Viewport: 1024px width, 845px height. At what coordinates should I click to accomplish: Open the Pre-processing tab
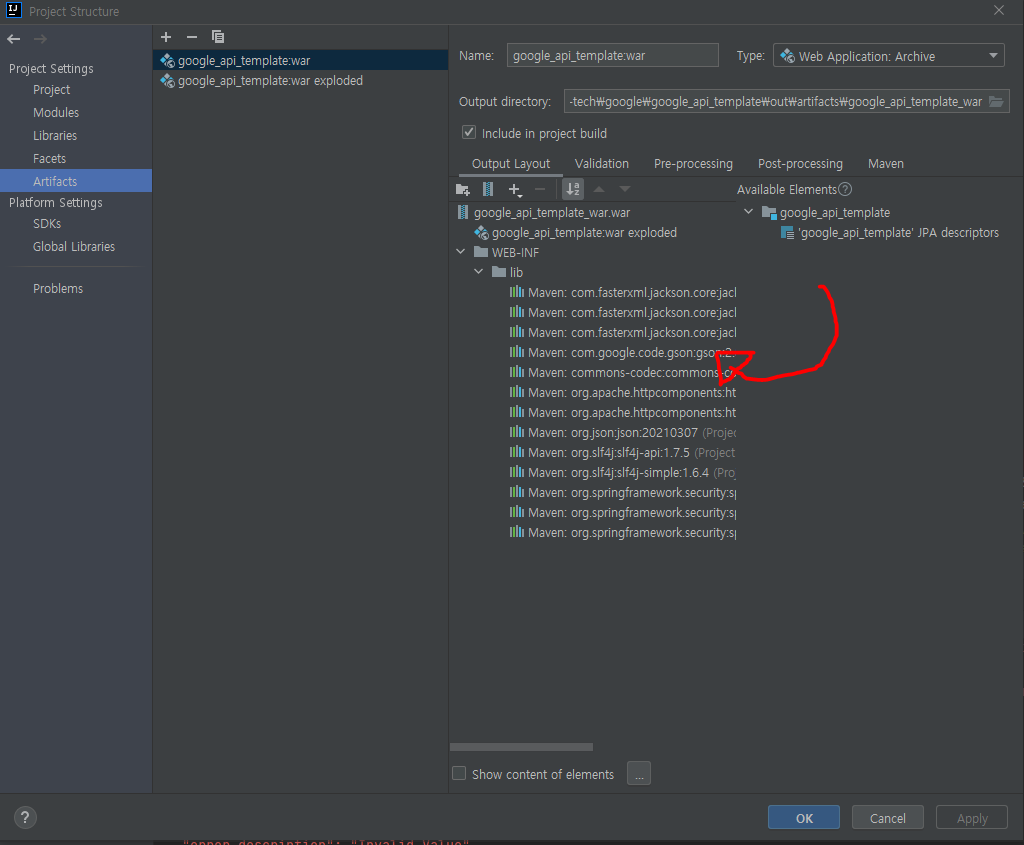(693, 164)
